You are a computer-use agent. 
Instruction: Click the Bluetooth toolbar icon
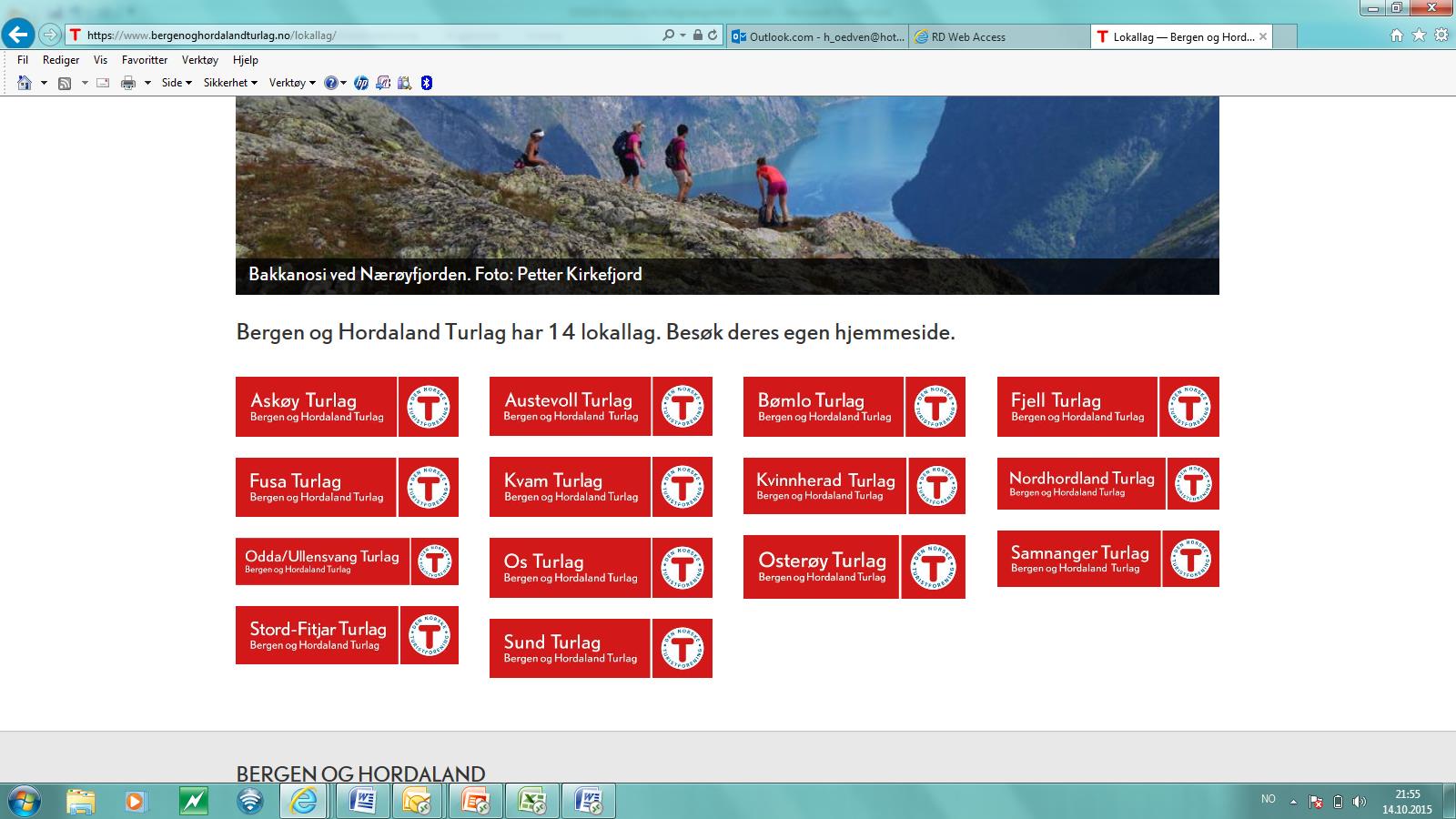[x=427, y=83]
